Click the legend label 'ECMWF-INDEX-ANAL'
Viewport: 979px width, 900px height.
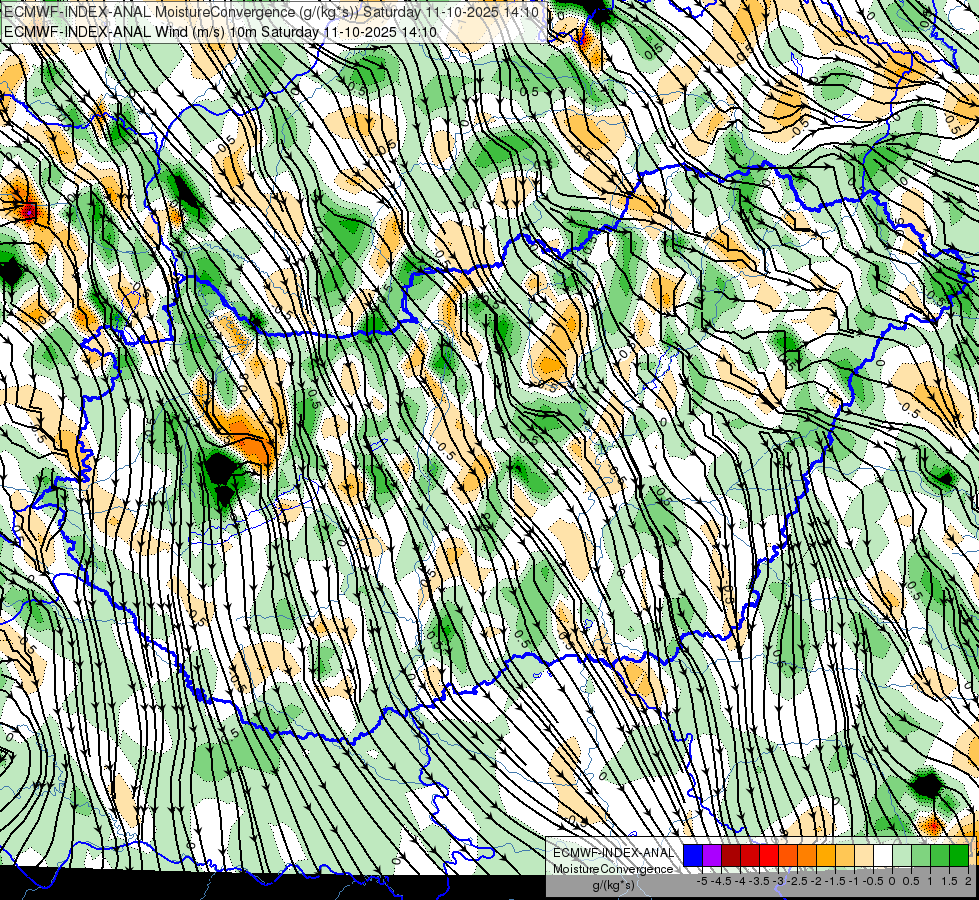(614, 853)
